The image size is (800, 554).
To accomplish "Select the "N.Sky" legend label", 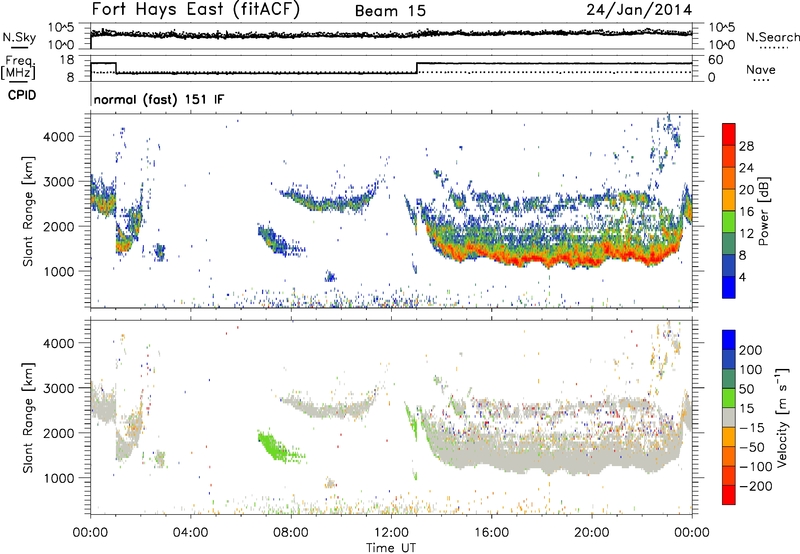I will [19, 37].
